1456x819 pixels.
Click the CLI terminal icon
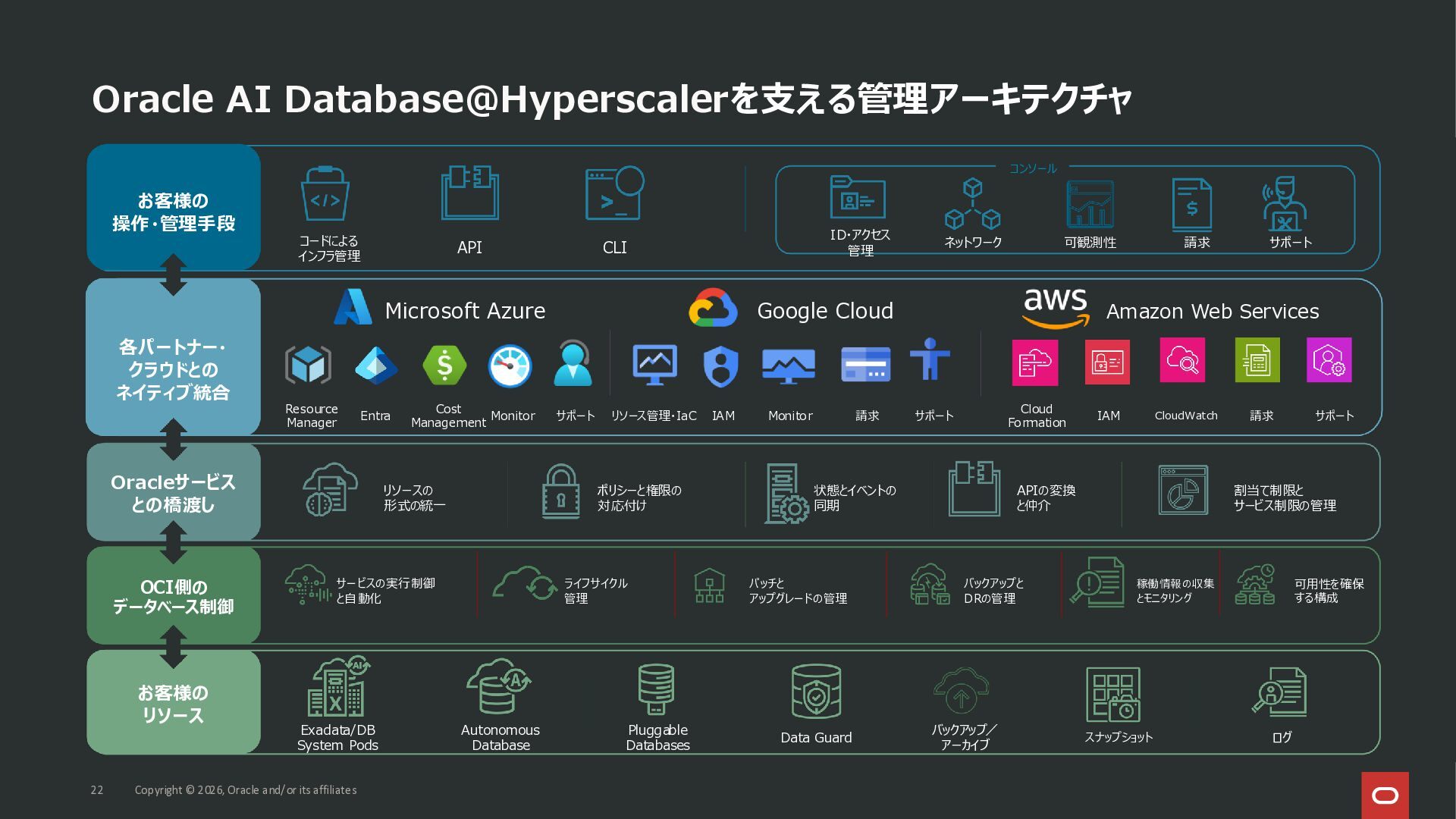coord(614,194)
